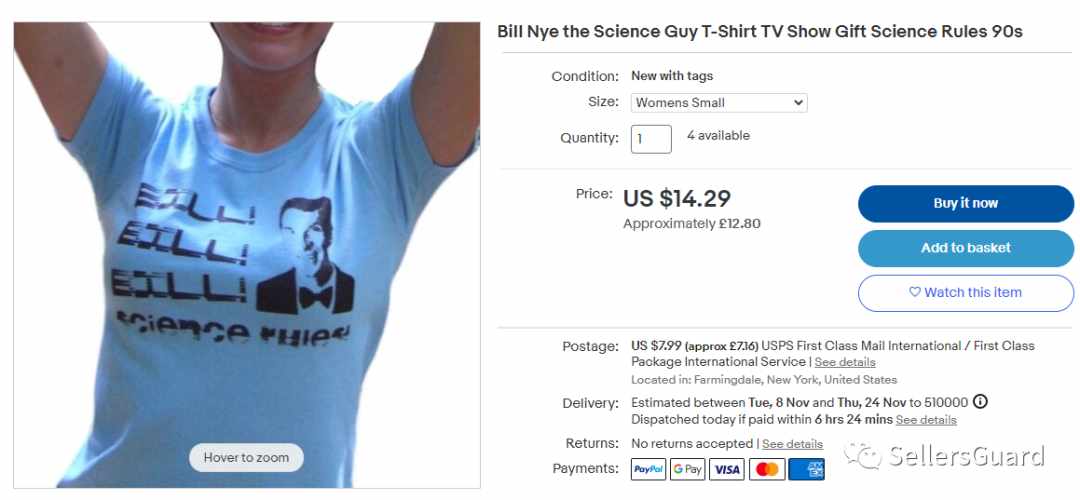Click the dropdown arrow of Size selector
This screenshot has width=1080, height=500.
pyautogui.click(x=798, y=103)
